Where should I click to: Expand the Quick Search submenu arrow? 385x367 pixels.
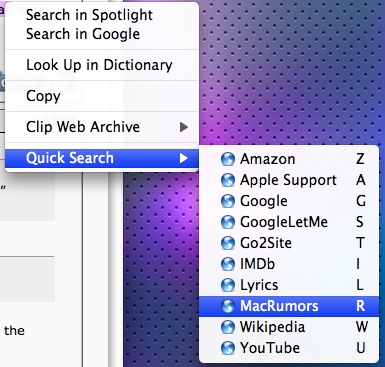pos(184,158)
